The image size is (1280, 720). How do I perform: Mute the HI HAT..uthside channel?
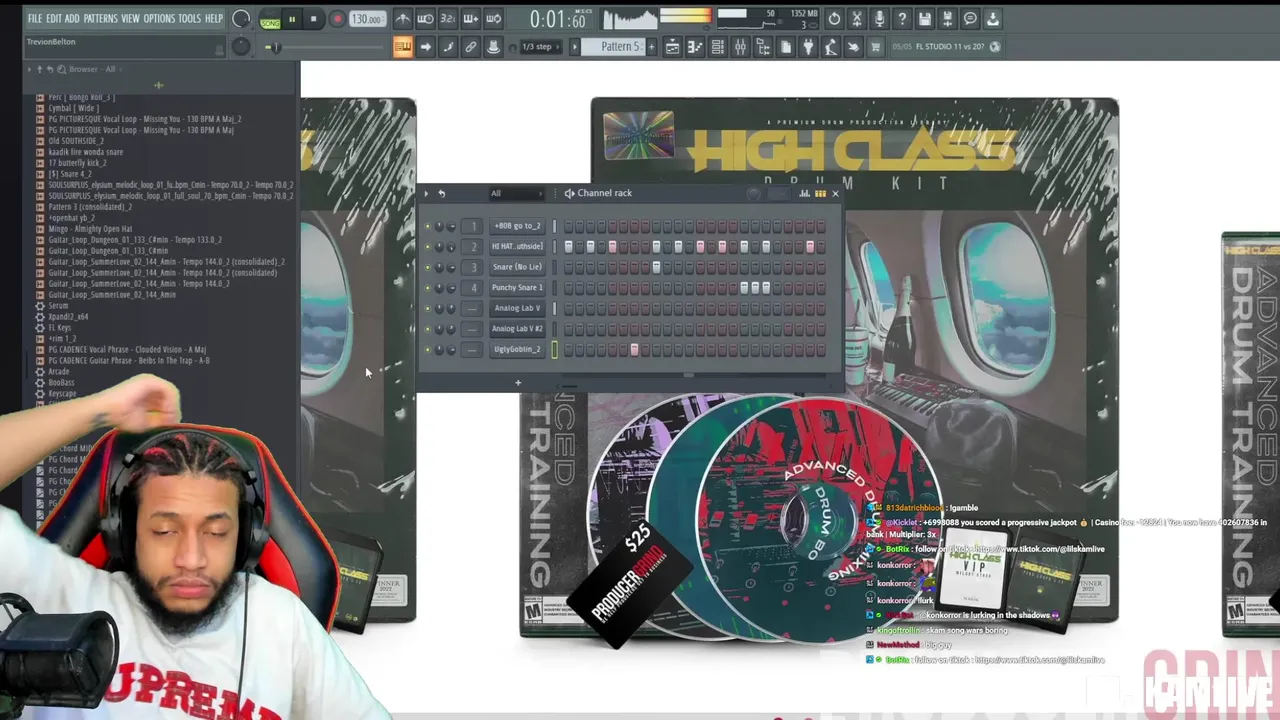click(x=428, y=247)
